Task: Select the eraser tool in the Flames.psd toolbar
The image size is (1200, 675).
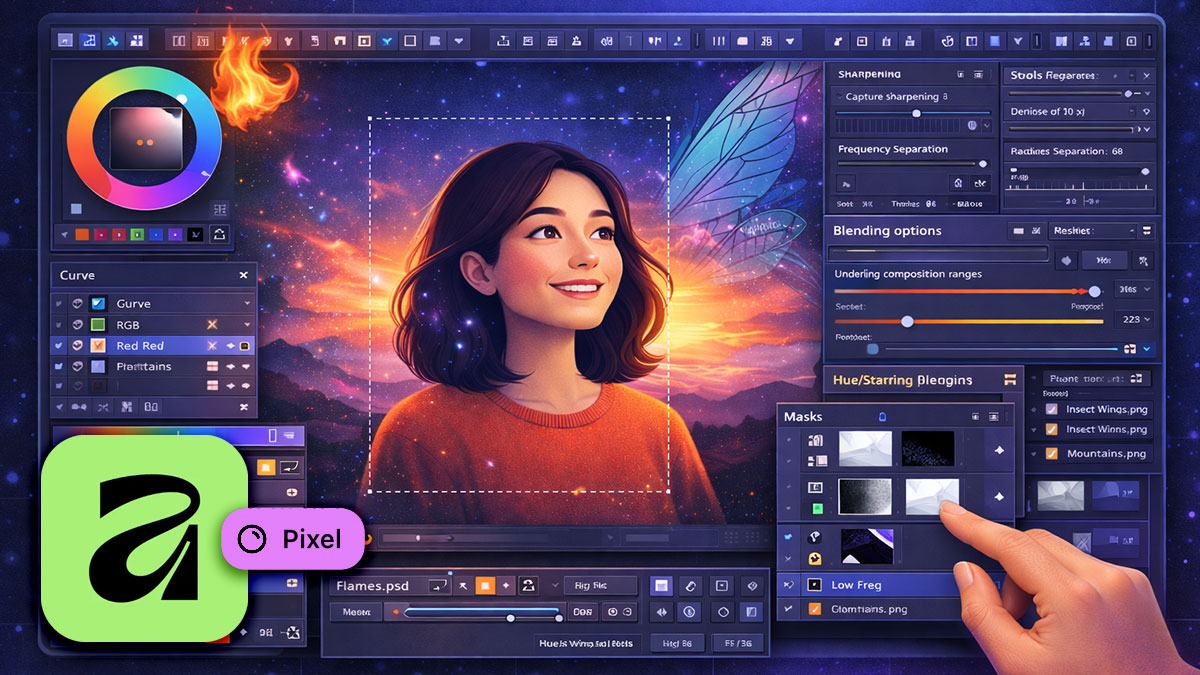Action: tap(690, 586)
